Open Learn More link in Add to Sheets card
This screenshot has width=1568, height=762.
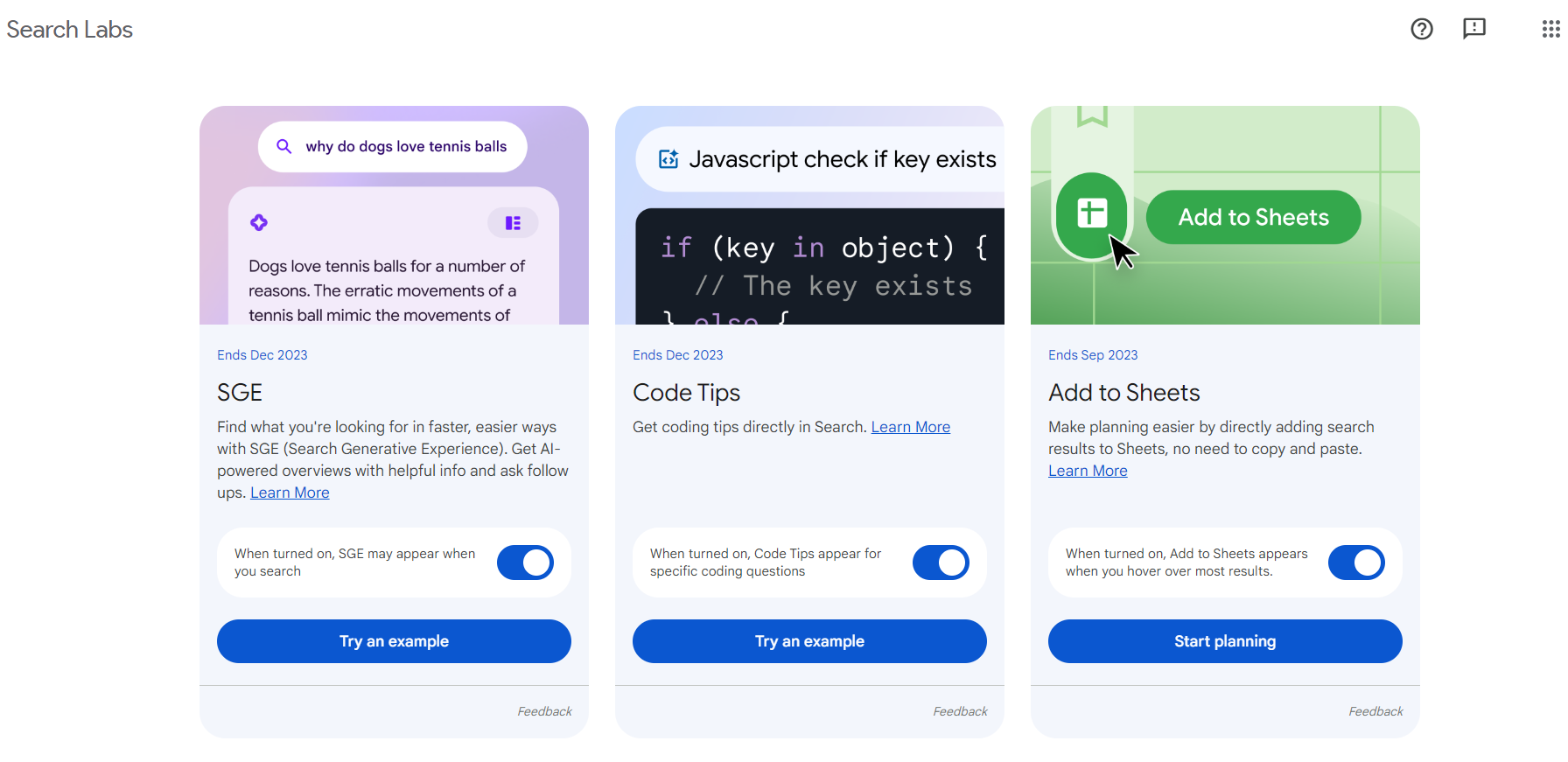coord(1088,471)
